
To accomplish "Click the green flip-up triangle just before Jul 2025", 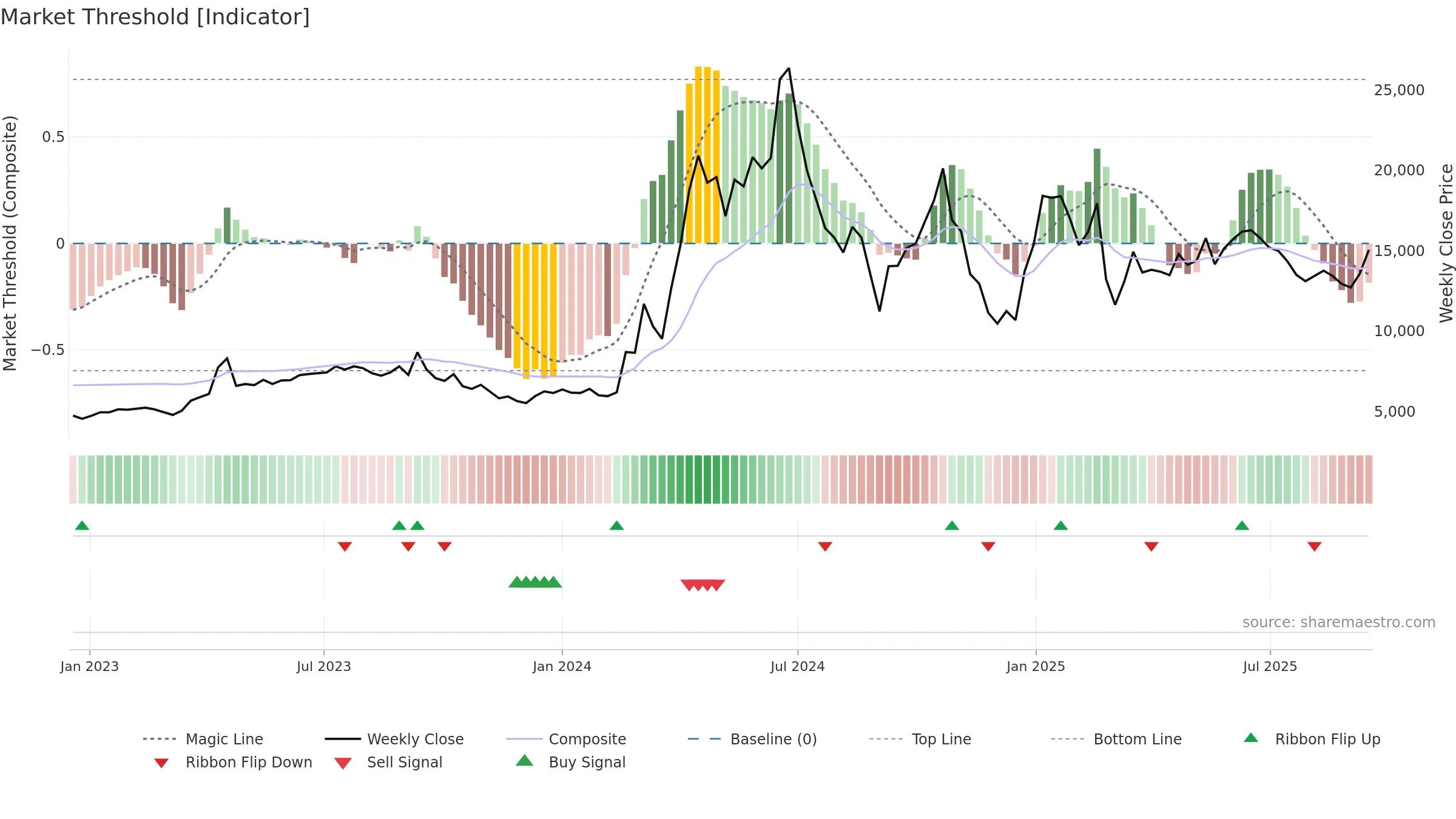I will click(x=1242, y=525).
